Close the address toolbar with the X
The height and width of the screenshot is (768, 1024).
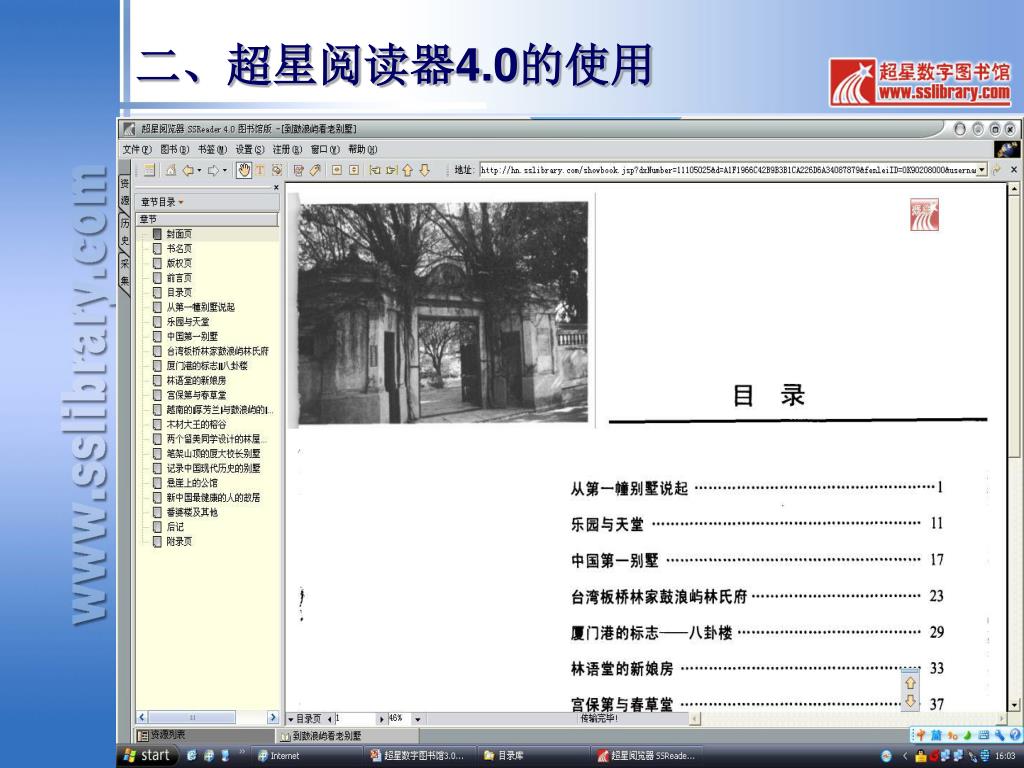[1014, 170]
